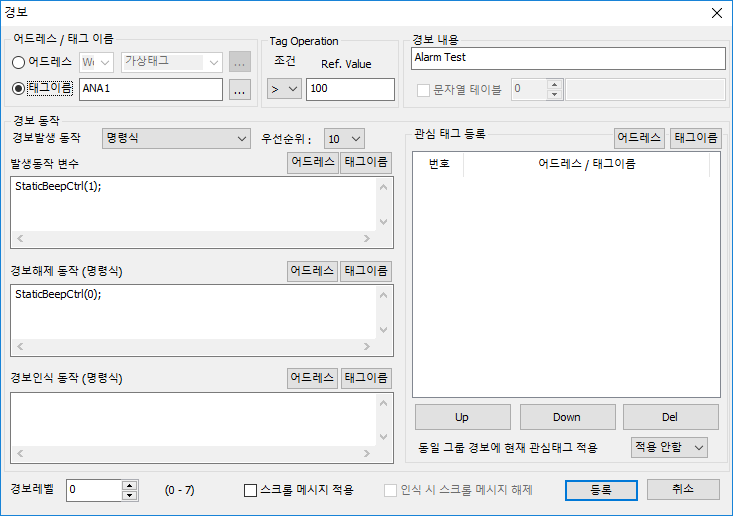Toggle 인식 시 스크롤 메시지 해제 checkbox

[390, 490]
